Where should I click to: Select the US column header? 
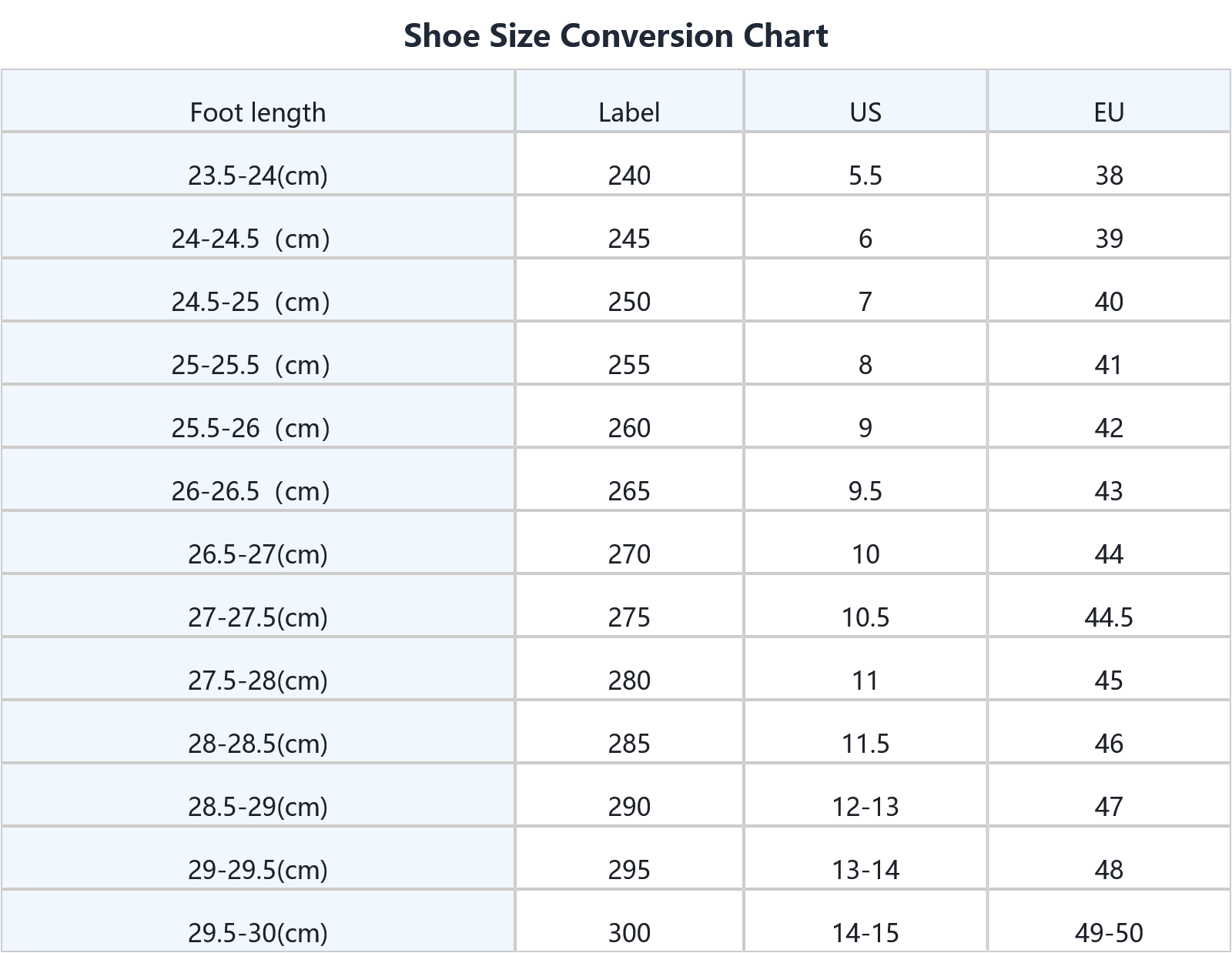point(865,112)
